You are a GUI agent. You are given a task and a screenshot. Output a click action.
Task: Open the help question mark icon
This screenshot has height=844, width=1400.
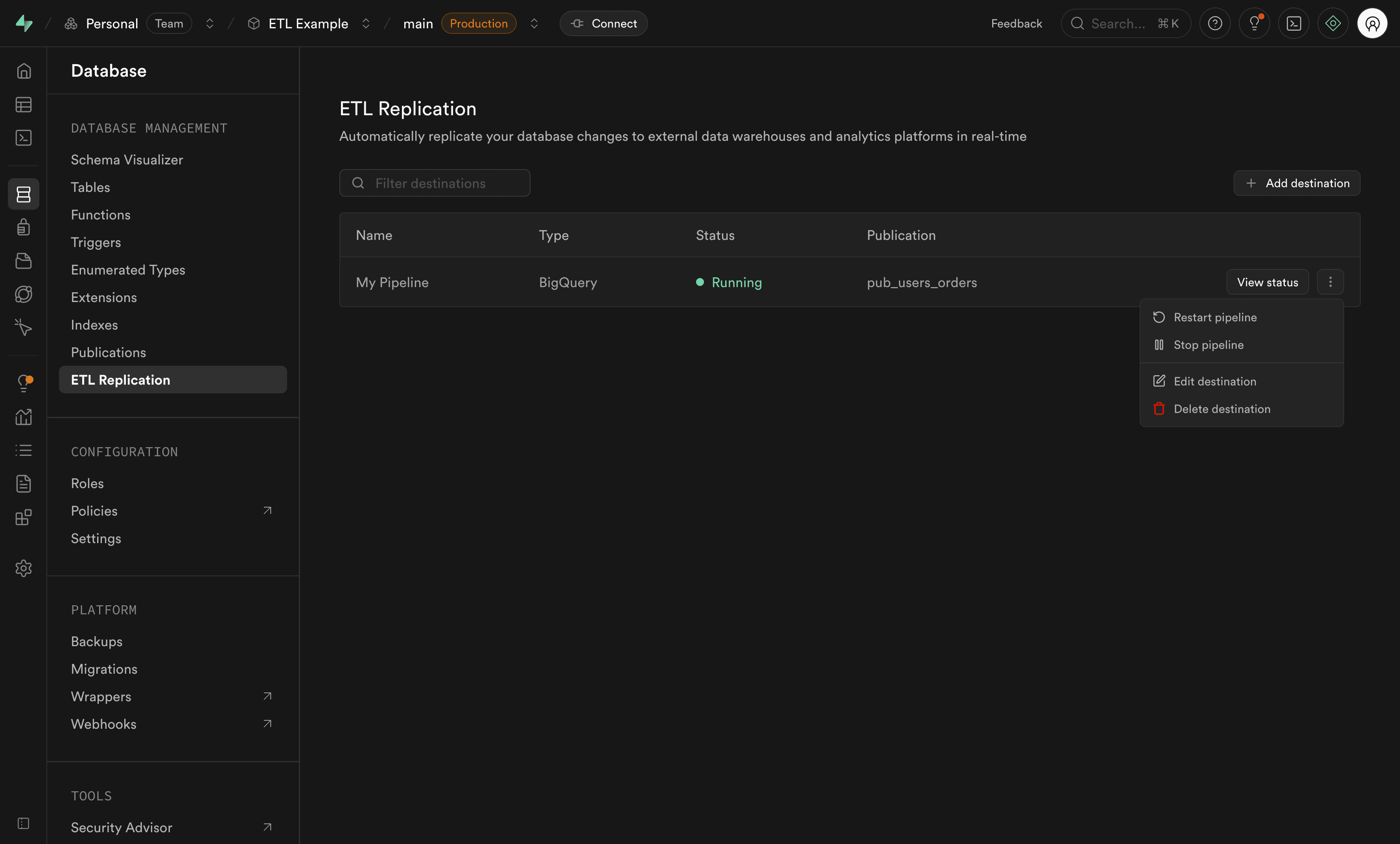tap(1215, 23)
